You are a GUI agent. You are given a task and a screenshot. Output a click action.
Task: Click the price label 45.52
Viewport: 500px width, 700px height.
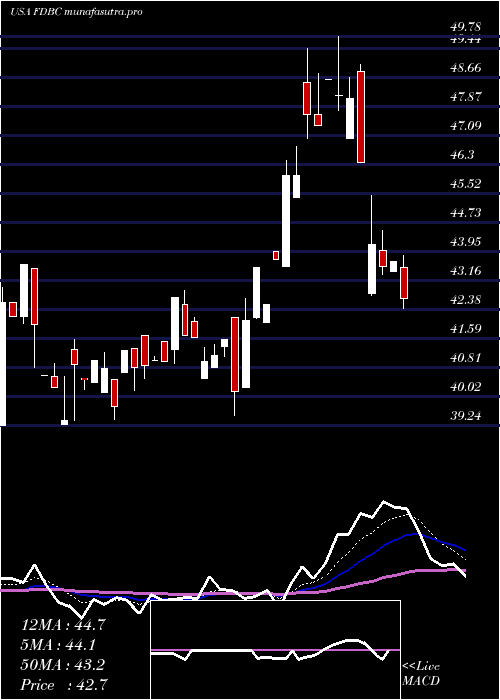click(x=466, y=184)
